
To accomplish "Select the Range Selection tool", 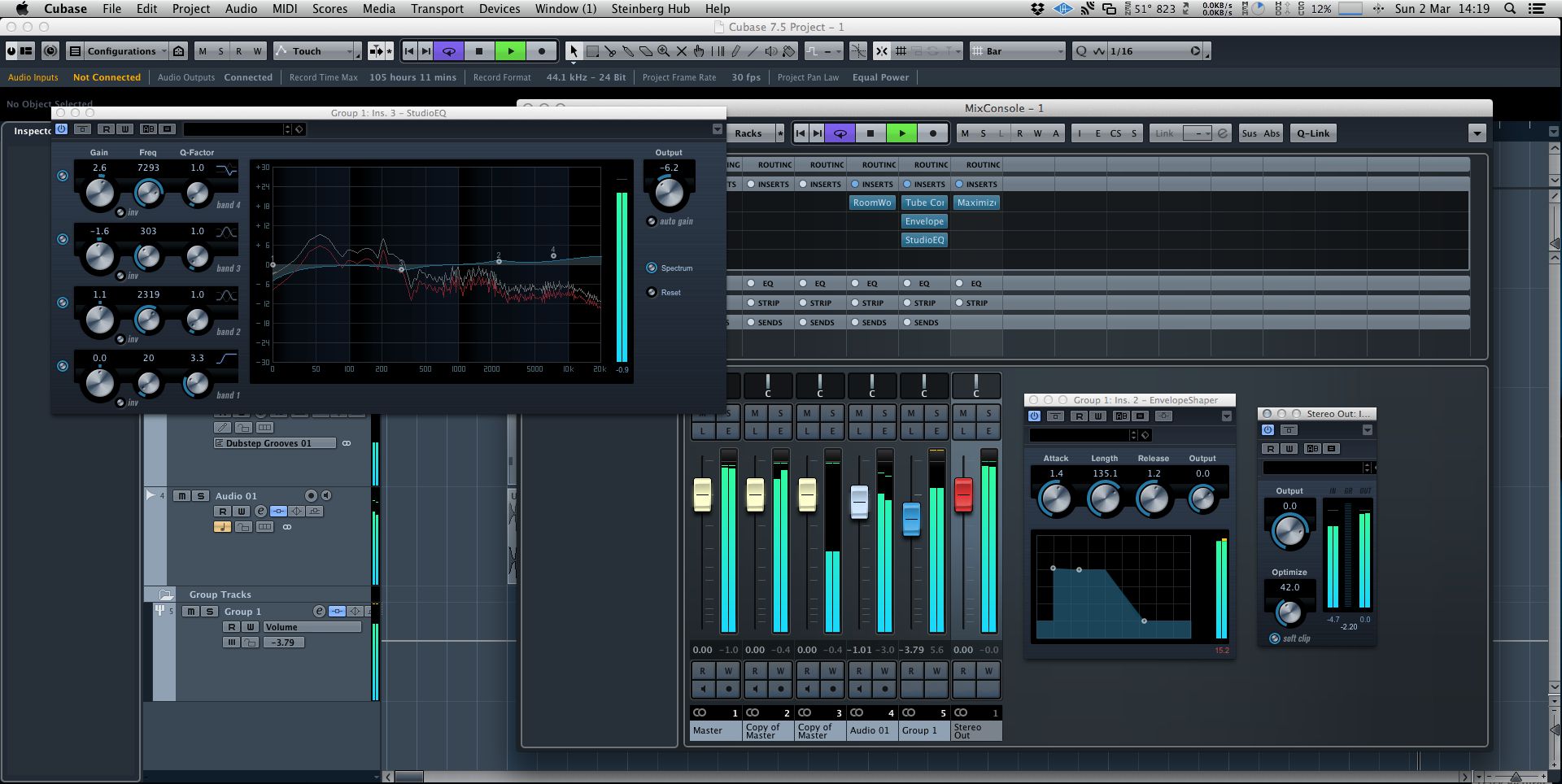I will [592, 51].
